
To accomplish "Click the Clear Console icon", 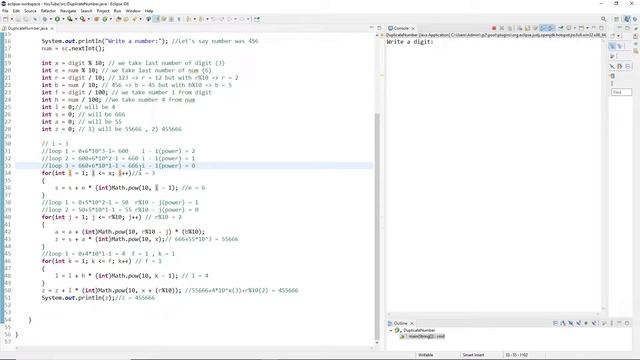I will click(520, 28).
